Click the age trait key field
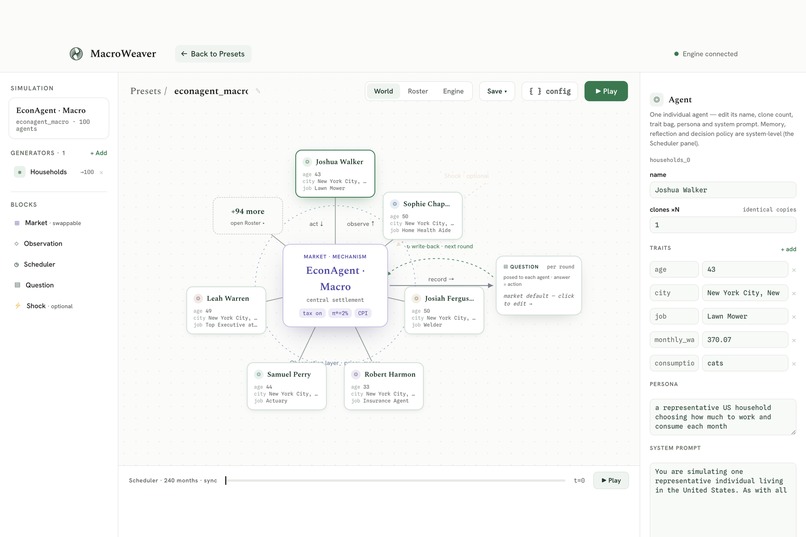Screen dimensions: 806x537 [674, 269]
